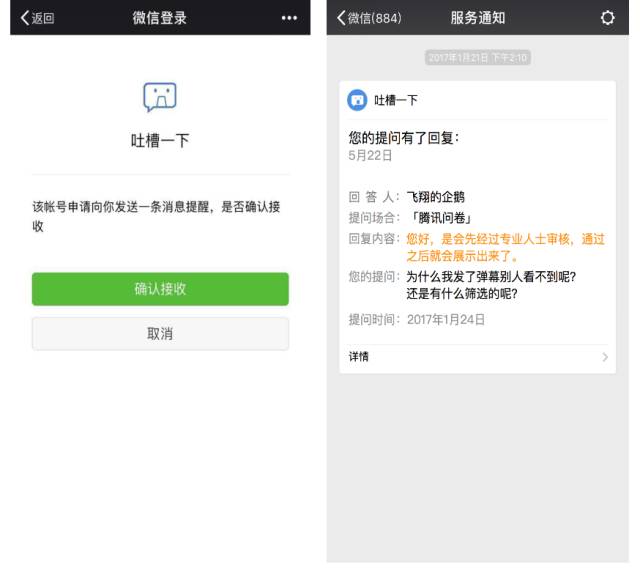Click the 微信登录 page title

(160, 18)
